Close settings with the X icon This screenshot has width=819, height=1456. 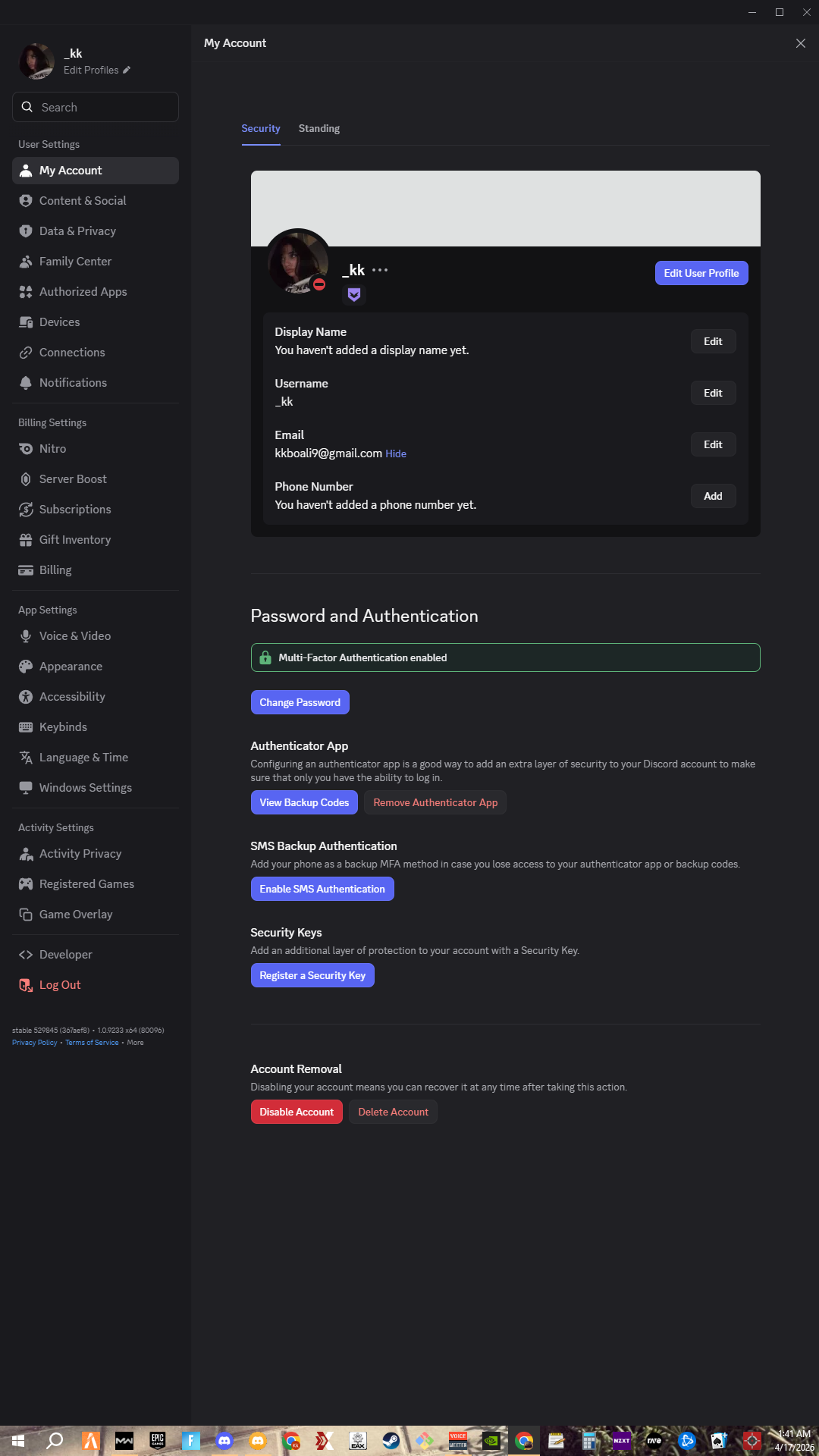[x=800, y=43]
